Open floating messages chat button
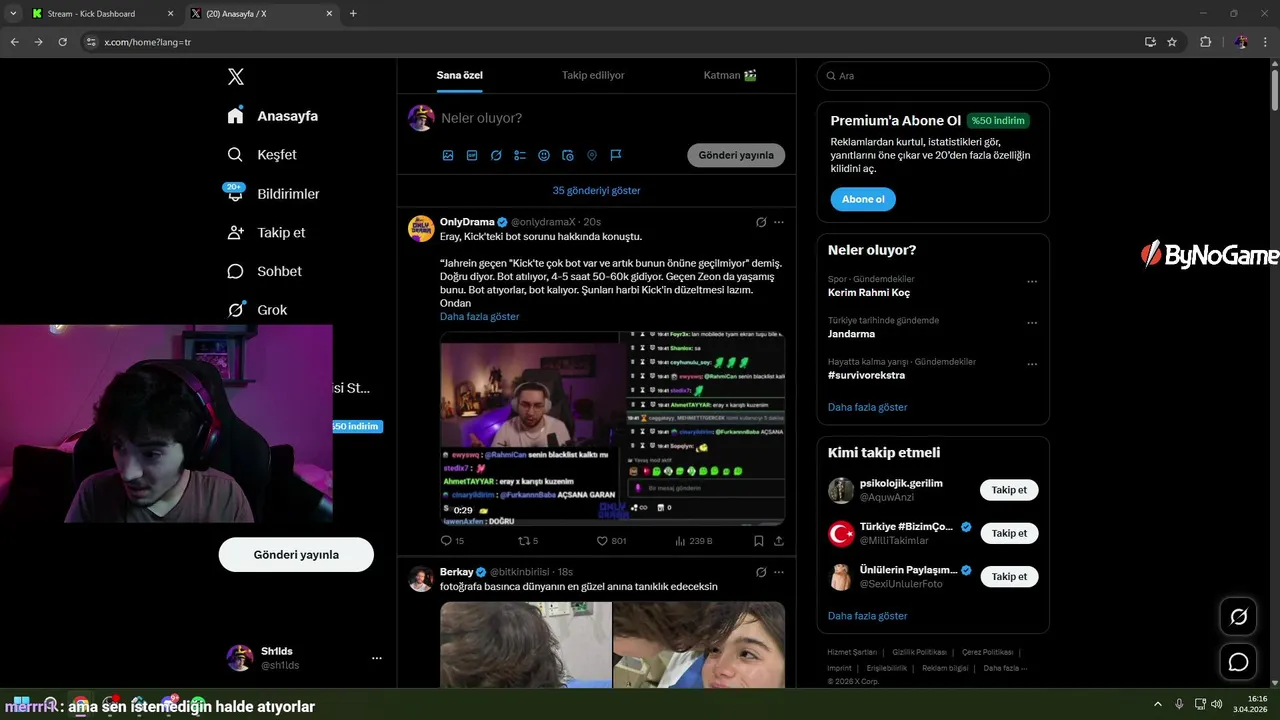 (1238, 662)
